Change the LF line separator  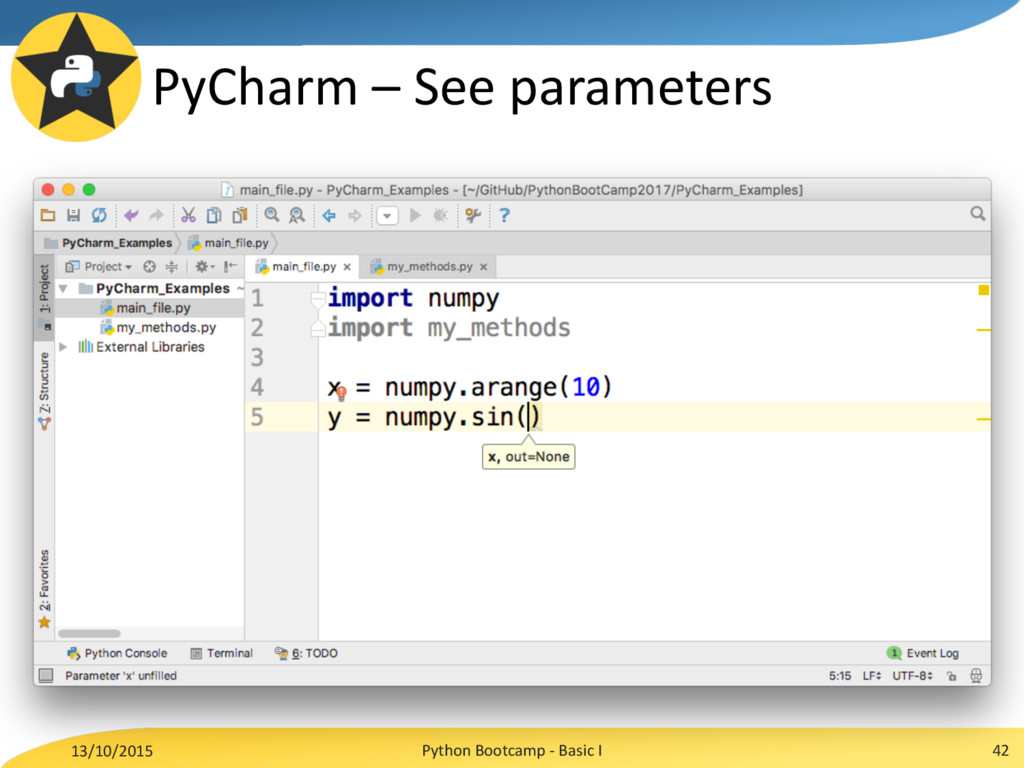tap(872, 676)
